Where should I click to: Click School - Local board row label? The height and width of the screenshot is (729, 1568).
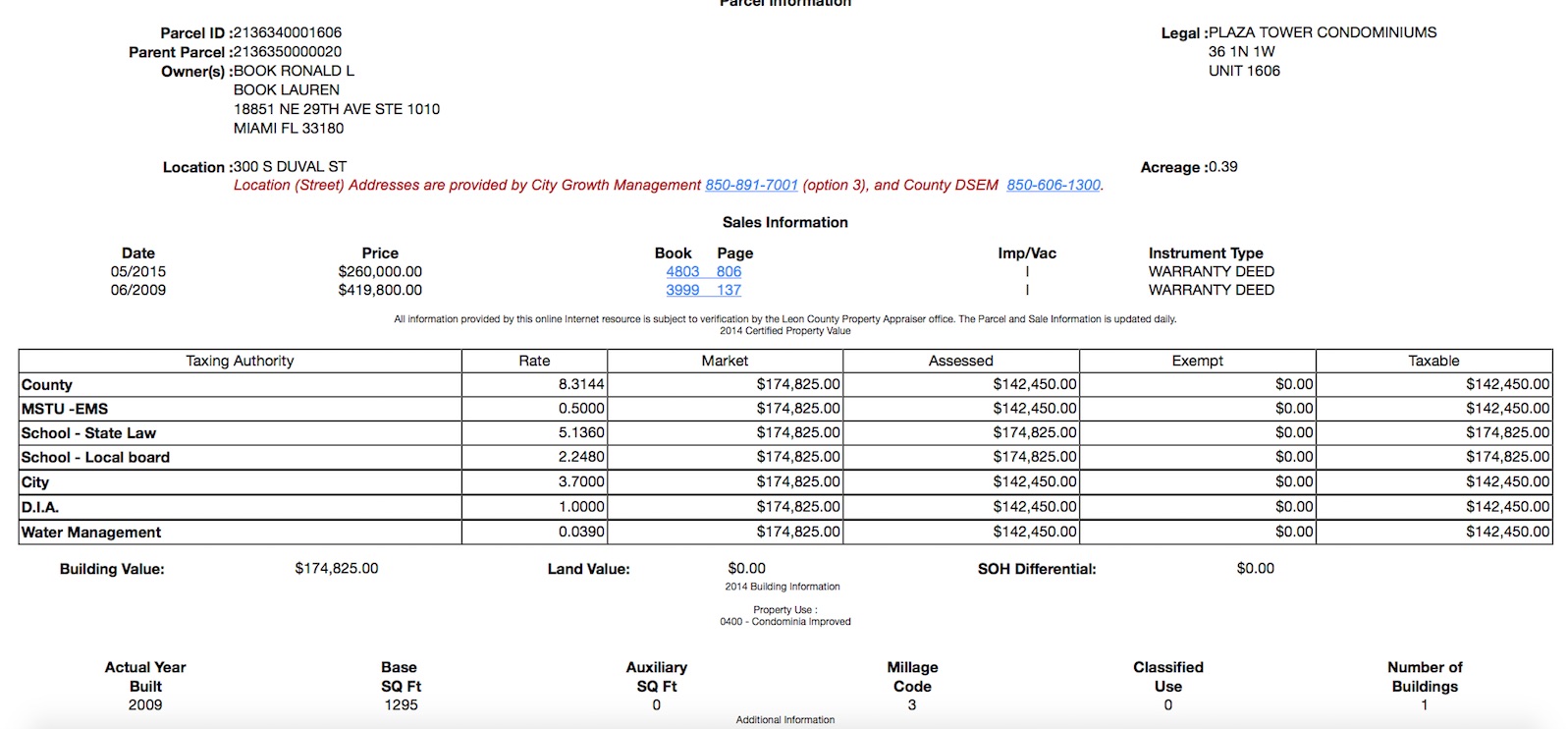click(95, 458)
